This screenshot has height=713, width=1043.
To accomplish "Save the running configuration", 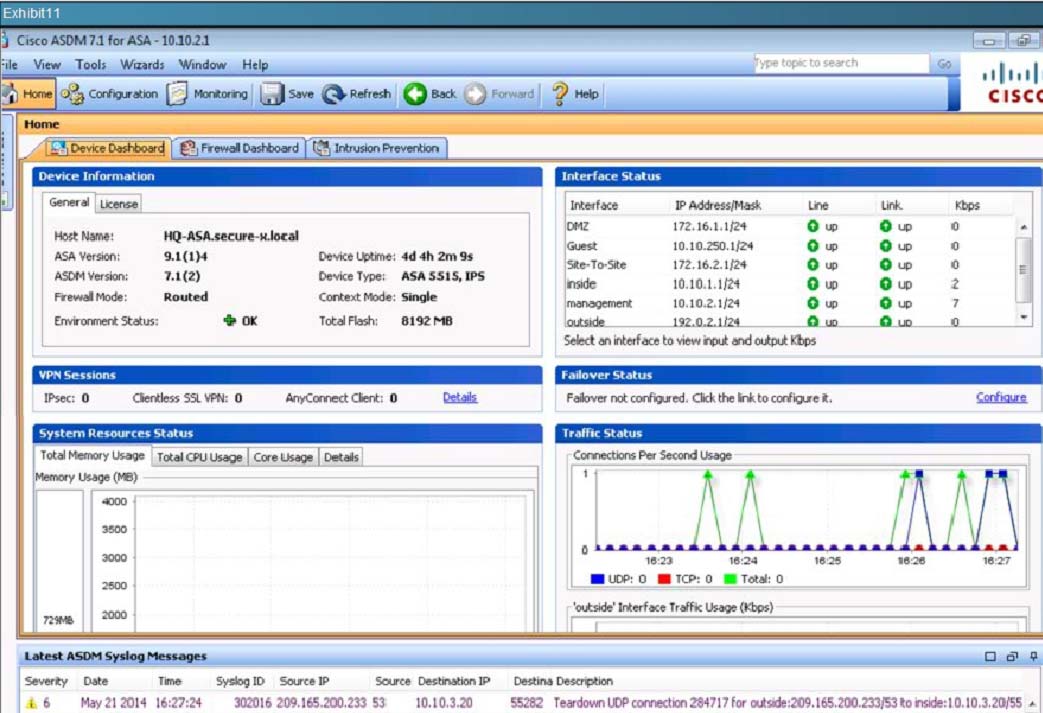I will tap(287, 94).
